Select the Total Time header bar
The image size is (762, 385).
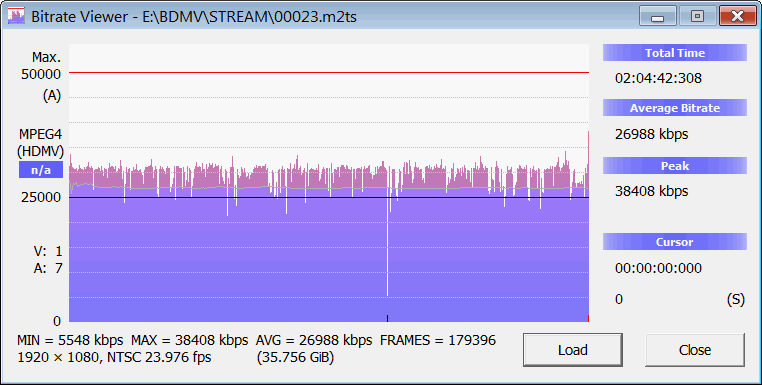(675, 53)
